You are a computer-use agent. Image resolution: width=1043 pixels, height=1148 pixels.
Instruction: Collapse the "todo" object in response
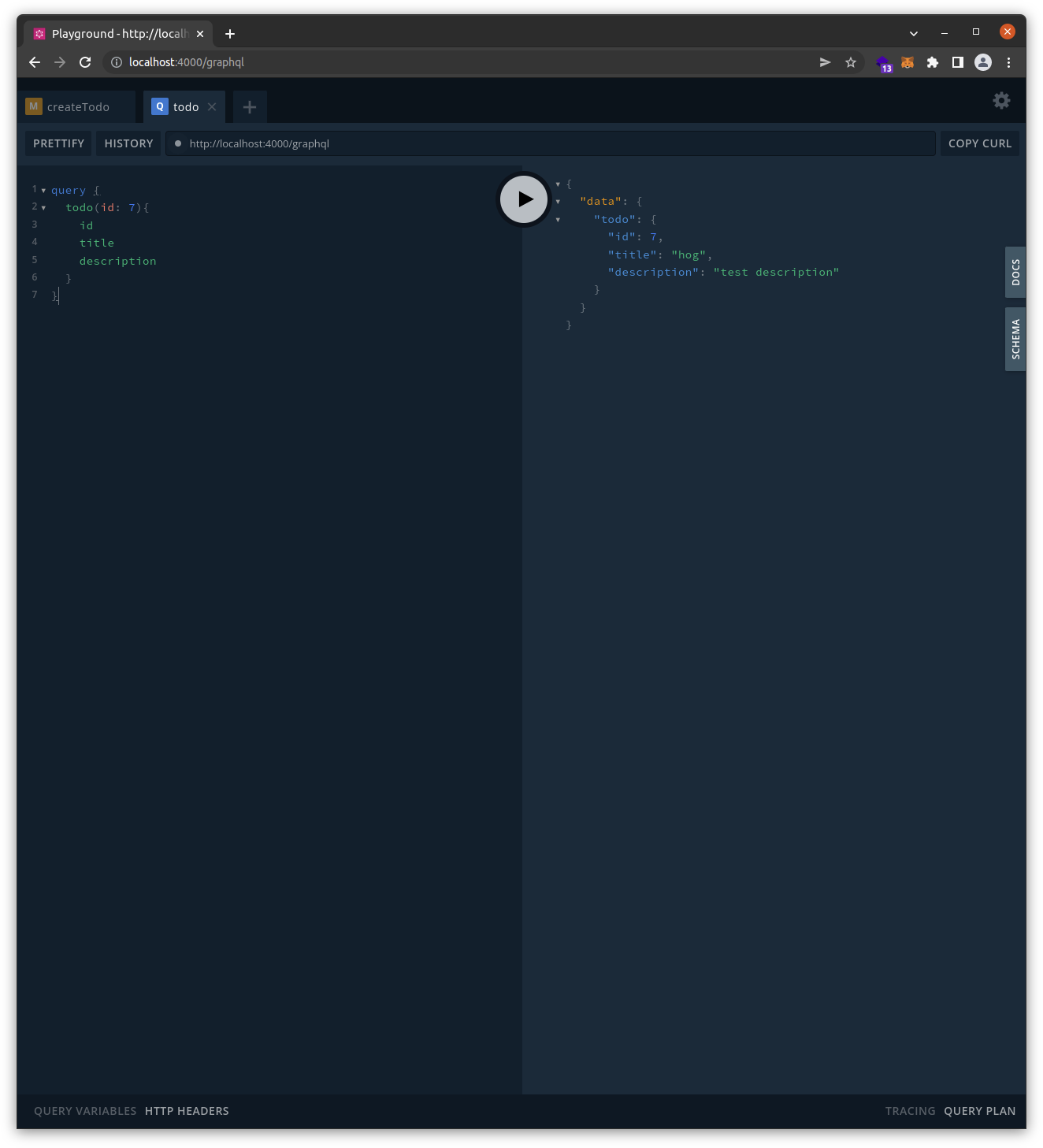[558, 220]
